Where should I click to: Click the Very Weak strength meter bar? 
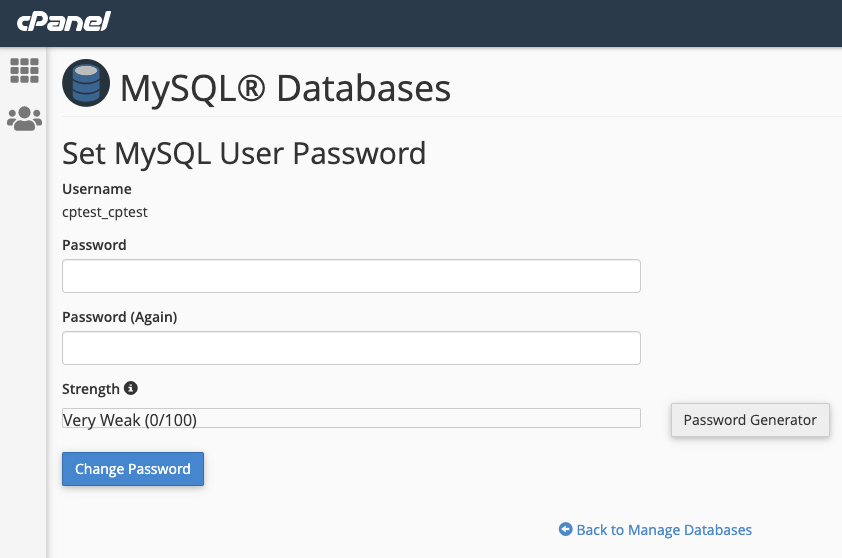click(351, 418)
